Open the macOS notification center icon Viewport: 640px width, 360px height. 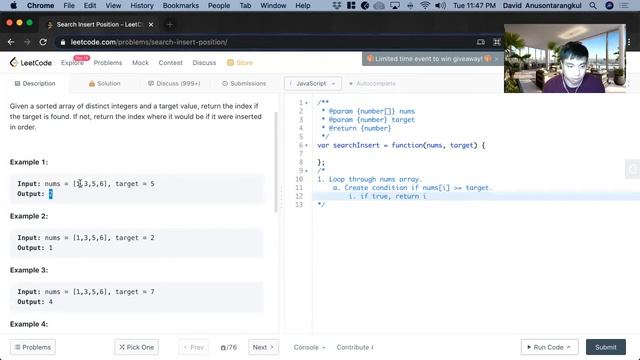[624, 5]
